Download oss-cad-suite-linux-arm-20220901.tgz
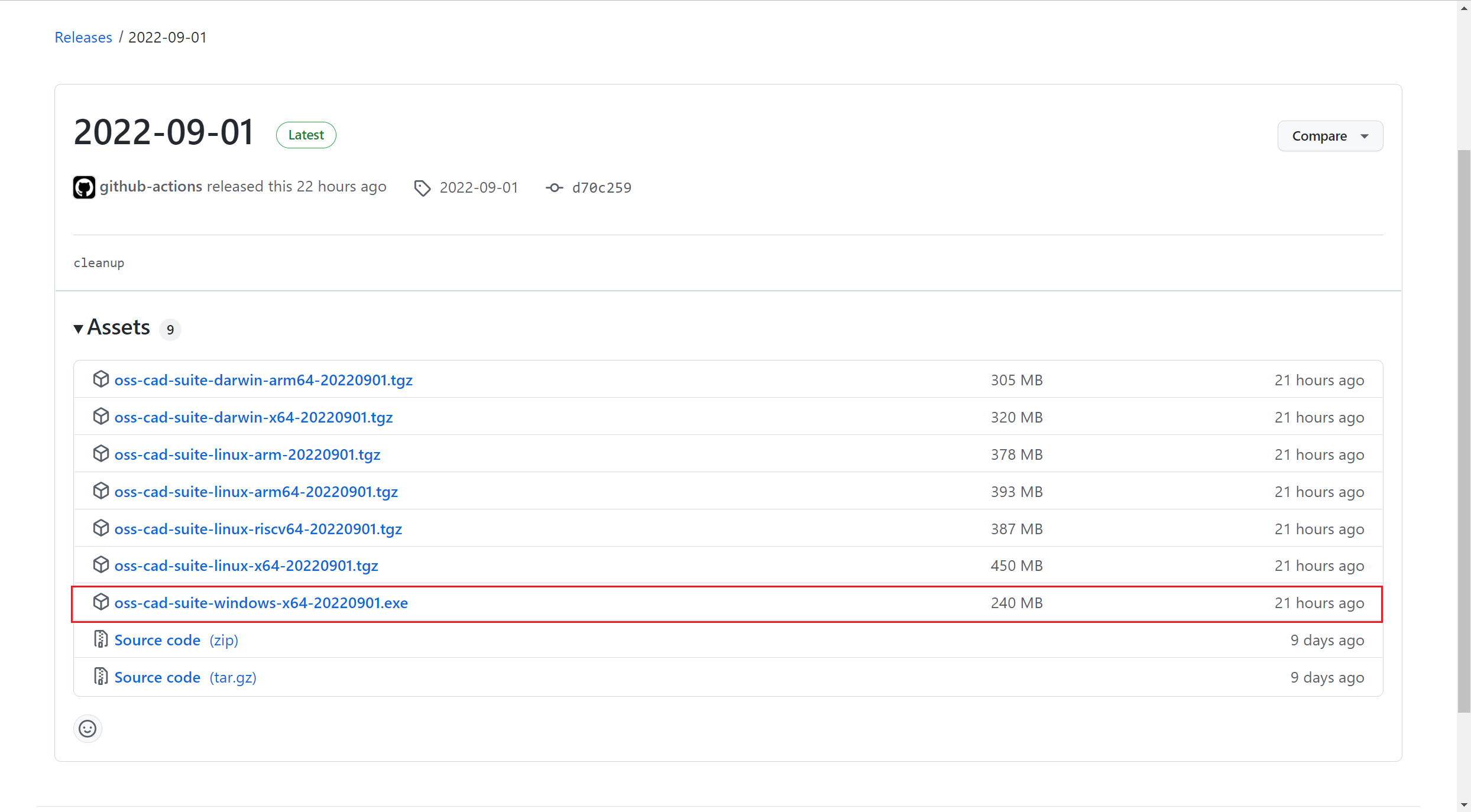Image resolution: width=1471 pixels, height=812 pixels. [x=248, y=454]
